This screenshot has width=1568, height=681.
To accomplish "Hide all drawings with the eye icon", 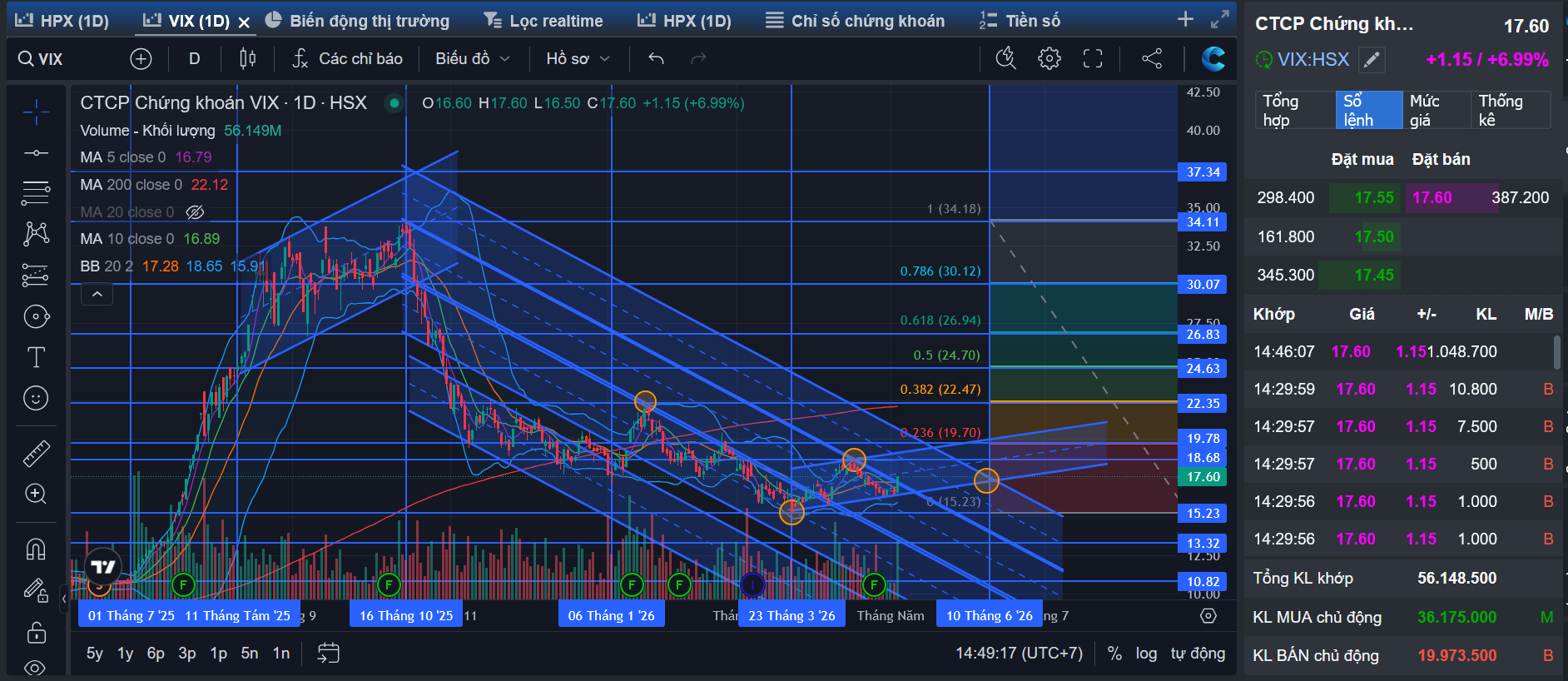I will pos(36,668).
